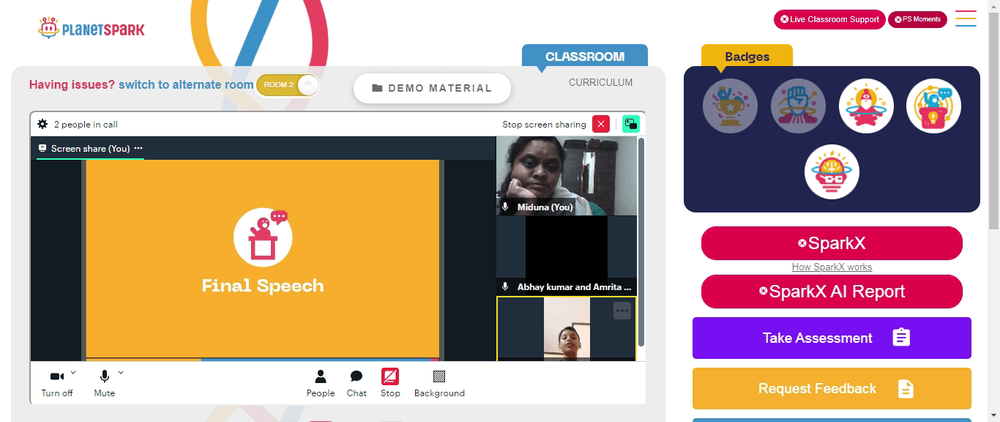Click the raised fist badge
Viewport: 1000px width, 422px height.
pyautogui.click(x=798, y=106)
